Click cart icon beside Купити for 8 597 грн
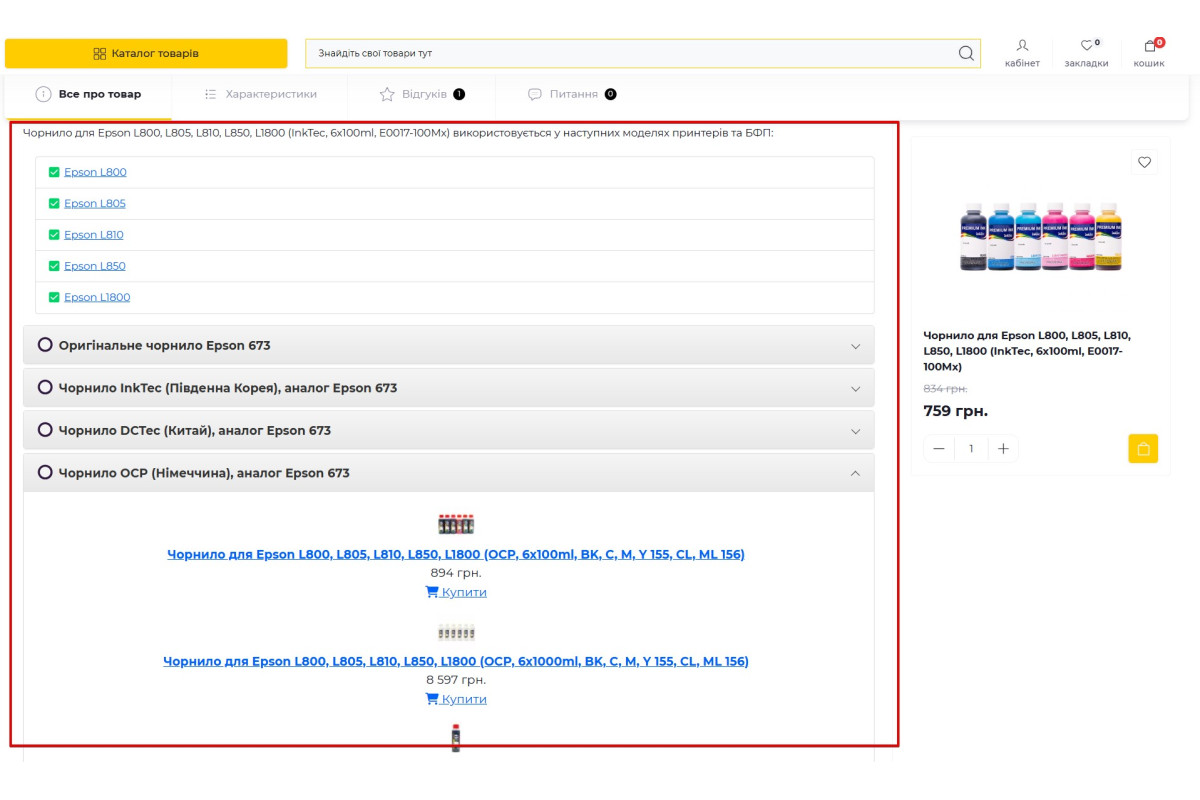 point(432,699)
